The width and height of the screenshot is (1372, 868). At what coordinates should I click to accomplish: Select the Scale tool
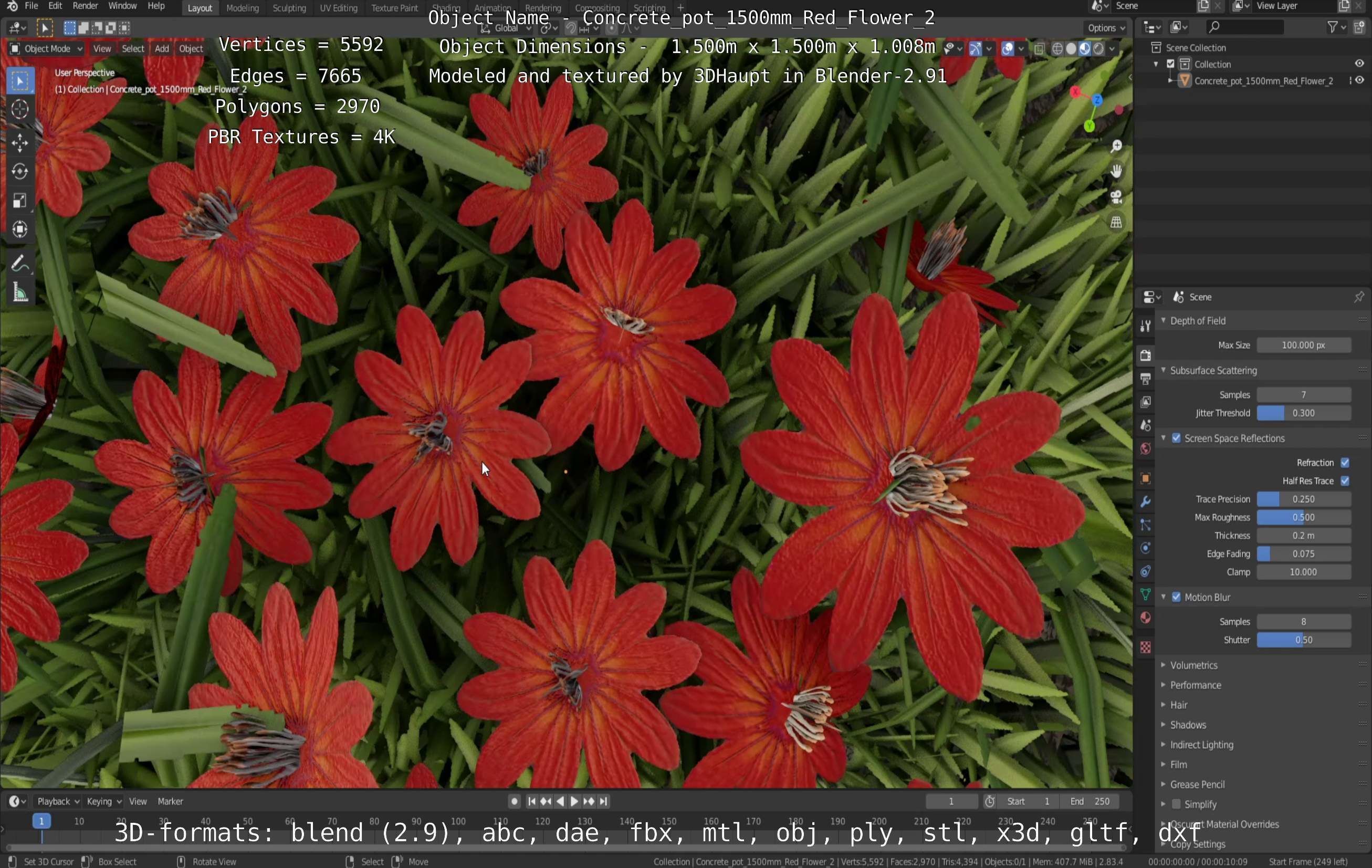coord(20,201)
